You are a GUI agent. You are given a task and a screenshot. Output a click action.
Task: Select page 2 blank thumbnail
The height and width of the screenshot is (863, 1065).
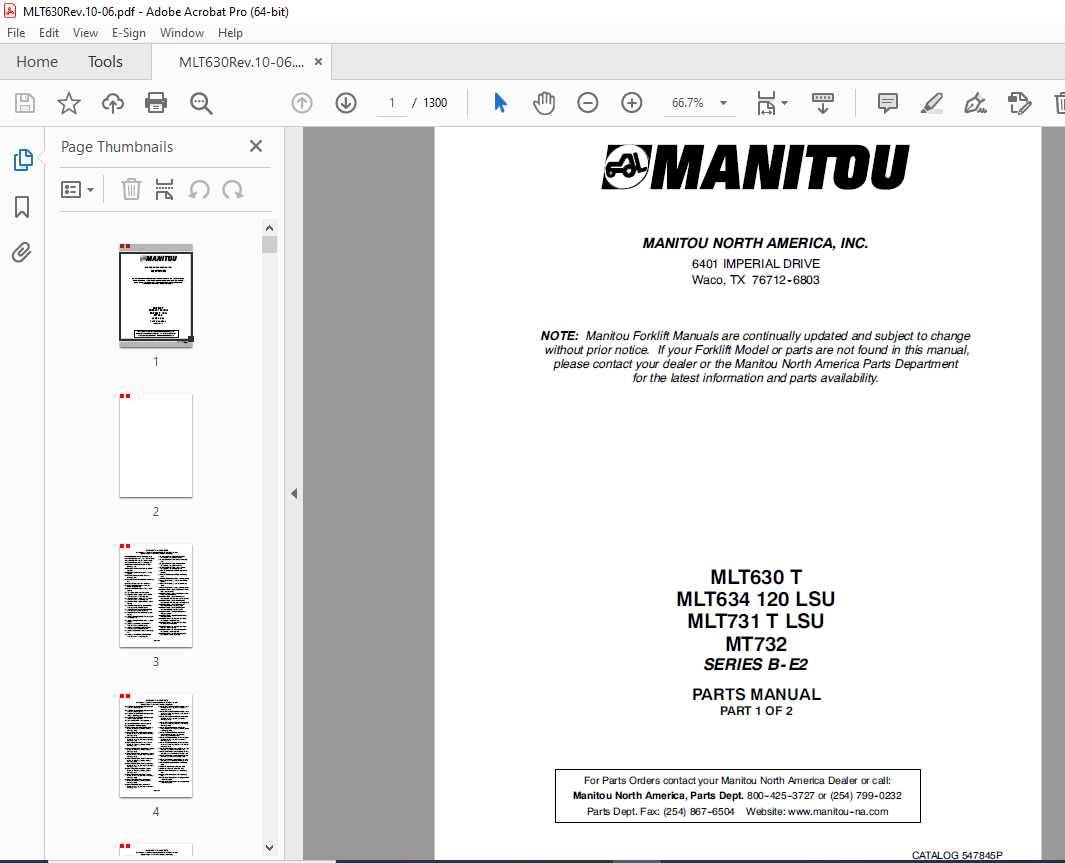coord(156,445)
